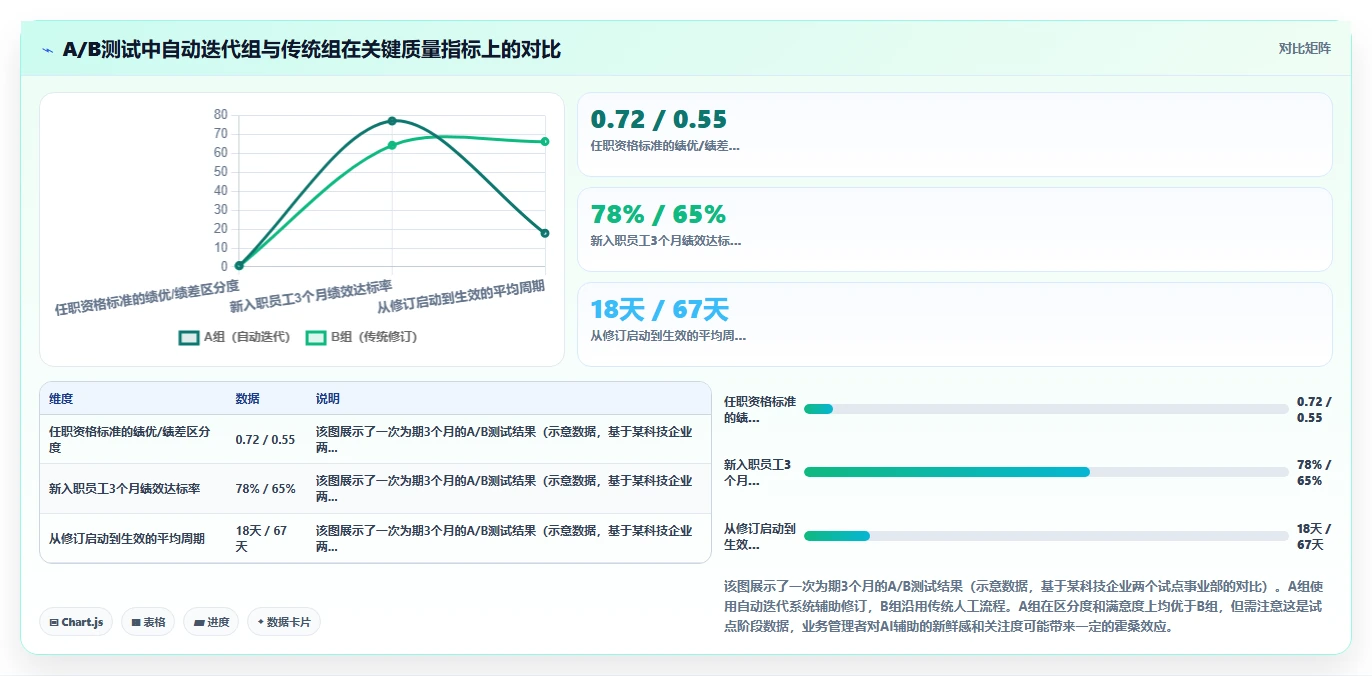Image resolution: width=1372 pixels, height=676 pixels.
Task: Click the table value 78% / 65%
Action: coord(265,489)
